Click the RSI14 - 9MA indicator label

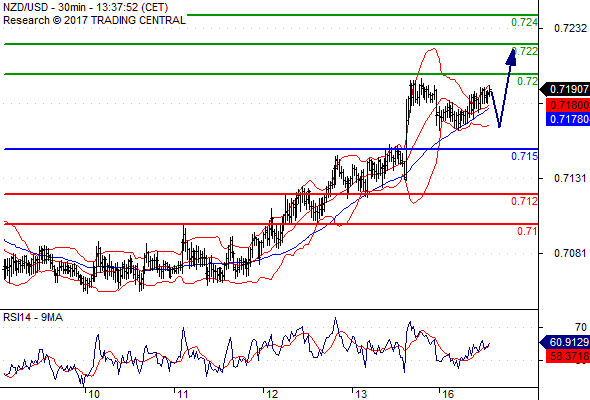click(x=33, y=317)
